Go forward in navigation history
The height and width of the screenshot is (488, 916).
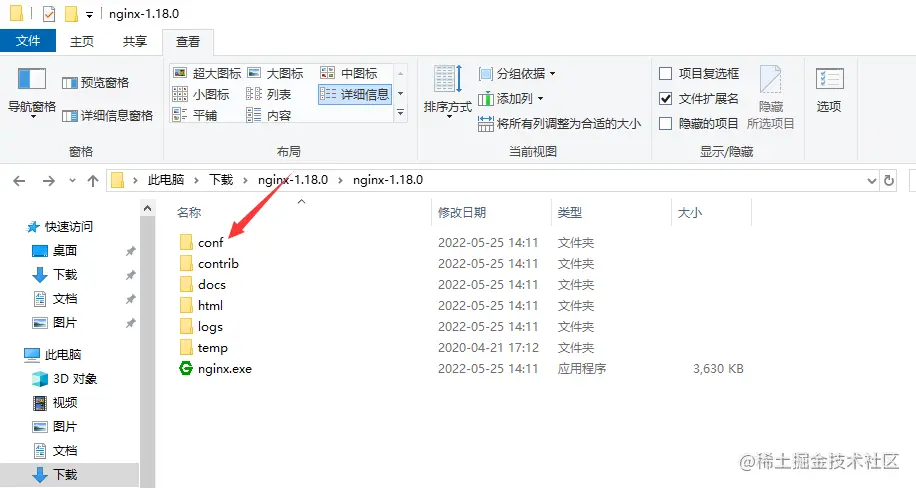pyautogui.click(x=48, y=181)
